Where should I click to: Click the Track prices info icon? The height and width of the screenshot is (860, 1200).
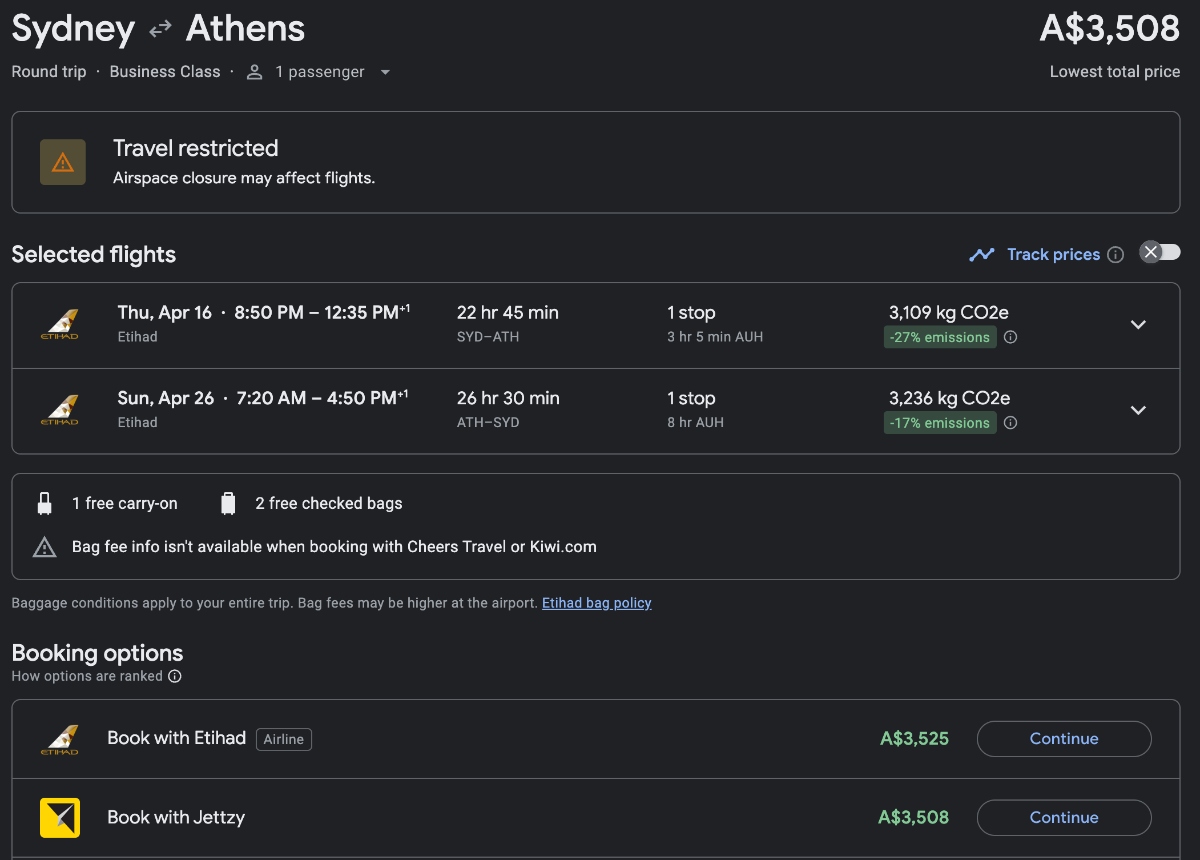[x=1116, y=255]
